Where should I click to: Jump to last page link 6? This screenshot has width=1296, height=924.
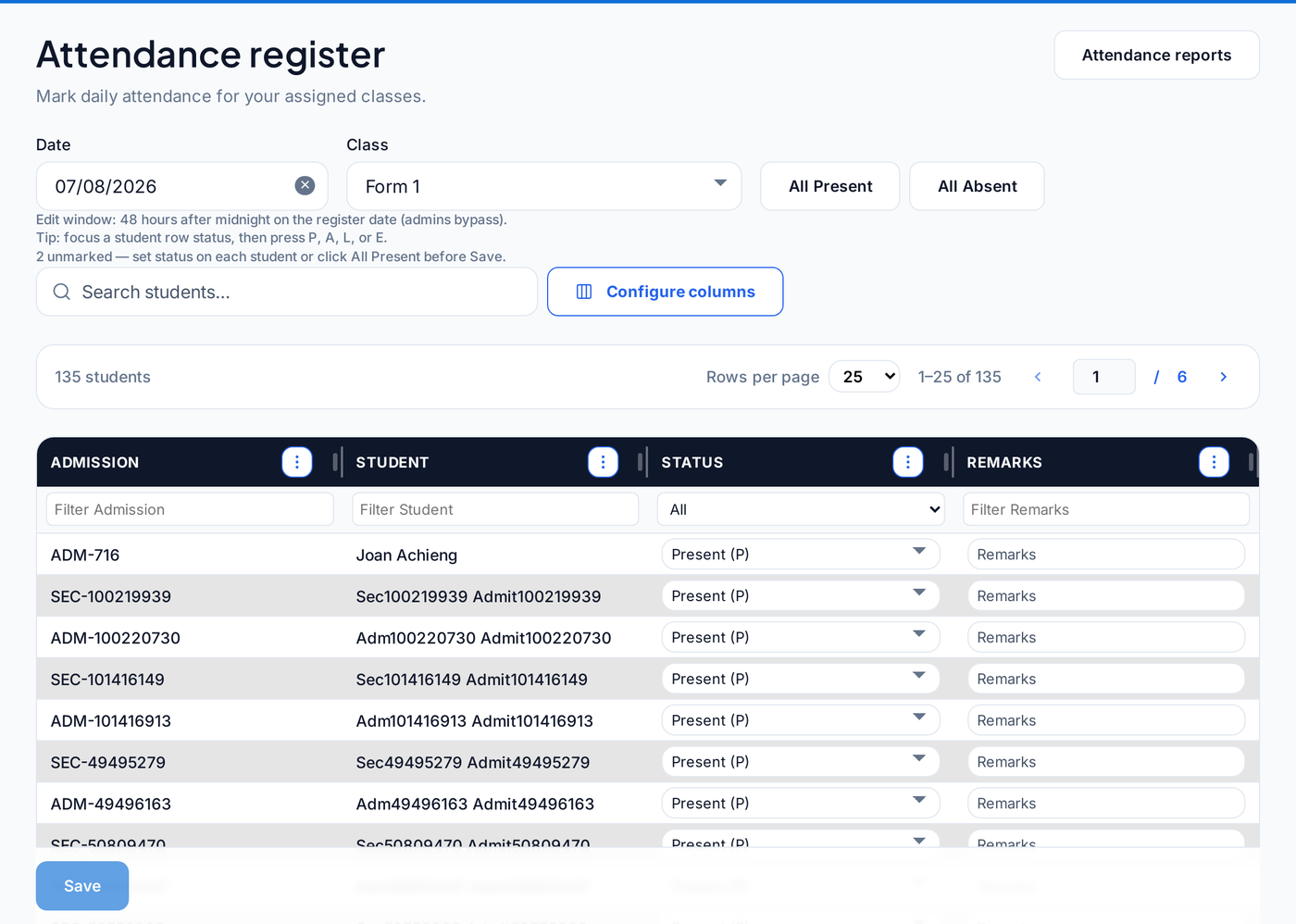1182,377
